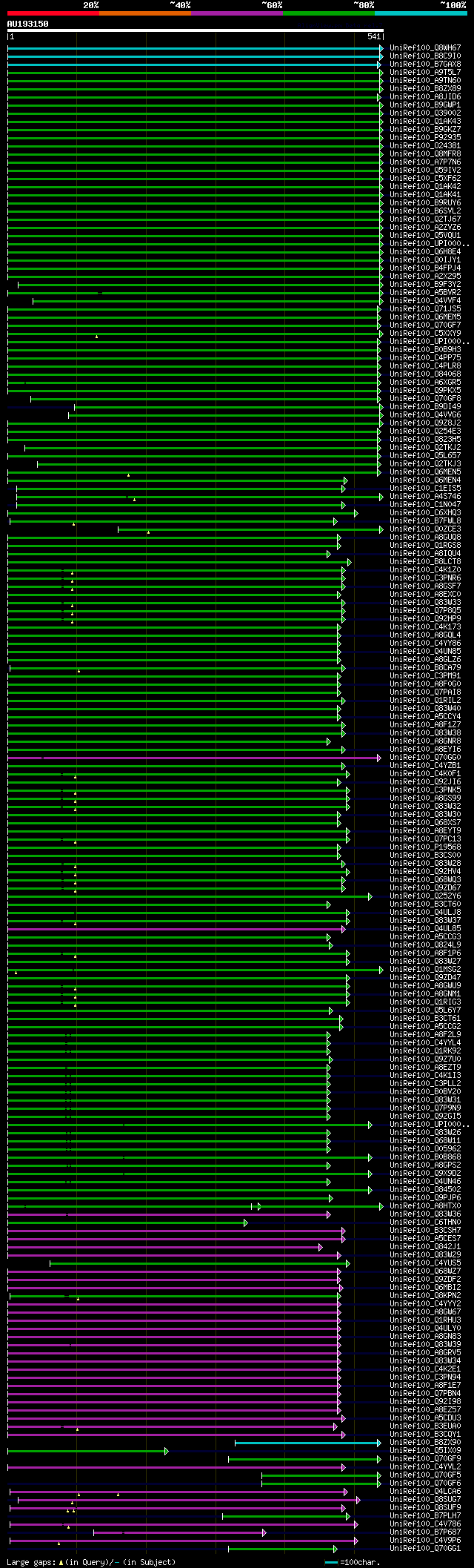The width and height of the screenshot is (474, 1568).
Task: Open hit UniRef100_A4S746
Action: click(425, 496)
